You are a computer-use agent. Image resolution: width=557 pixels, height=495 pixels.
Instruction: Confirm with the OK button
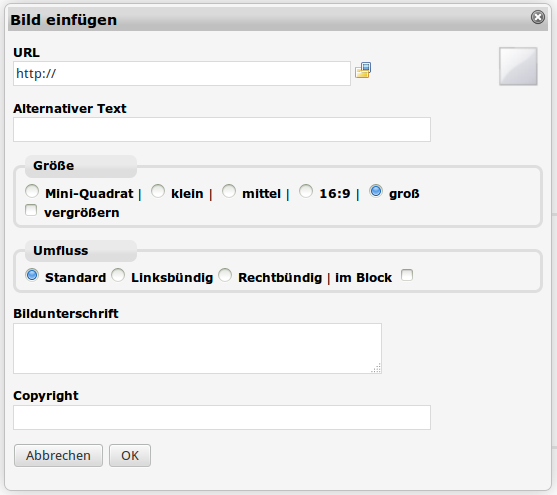pyautogui.click(x=130, y=456)
